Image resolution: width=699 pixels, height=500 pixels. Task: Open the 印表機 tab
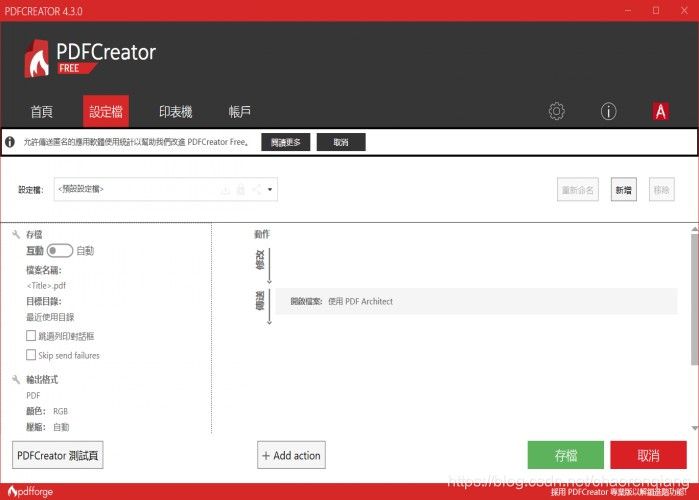(175, 111)
